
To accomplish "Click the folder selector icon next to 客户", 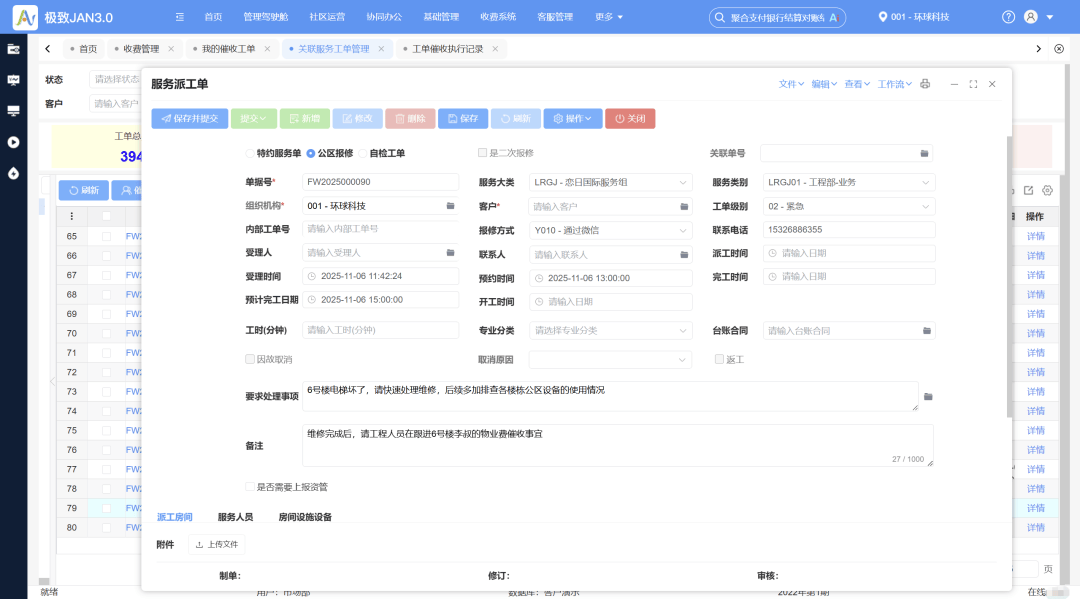I will pyautogui.click(x=686, y=205).
